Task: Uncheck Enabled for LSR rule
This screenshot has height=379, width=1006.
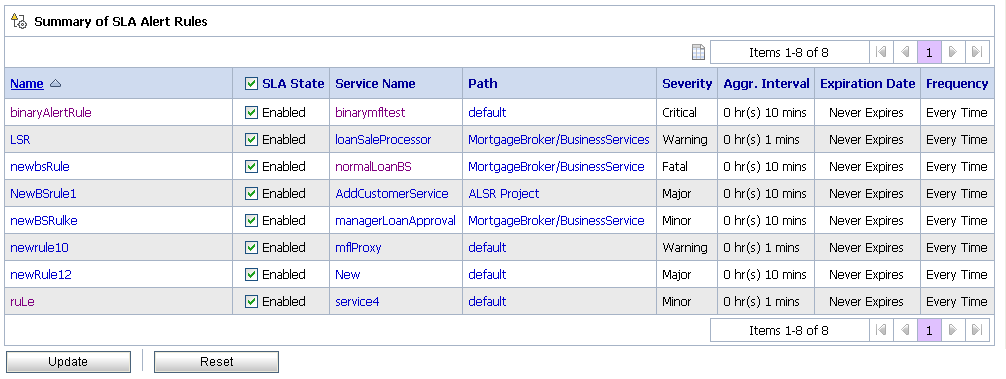Action: [x=252, y=139]
